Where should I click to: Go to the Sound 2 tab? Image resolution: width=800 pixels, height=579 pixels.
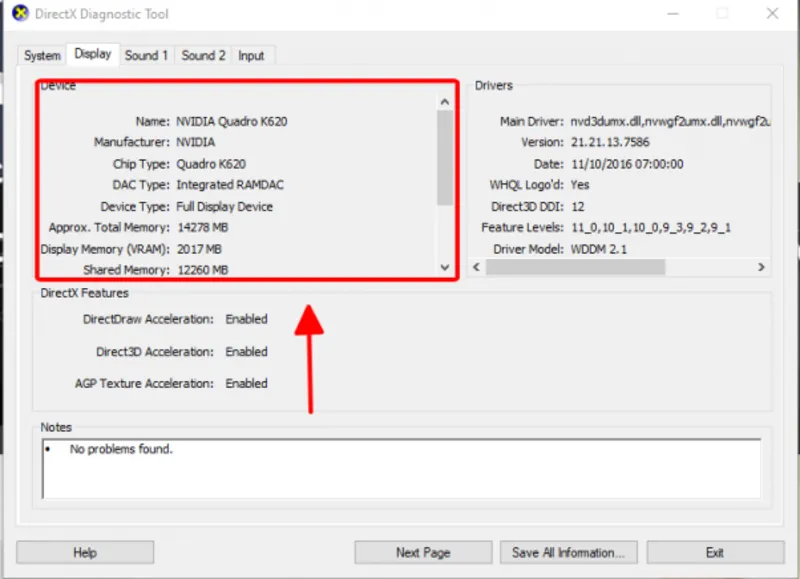(203, 56)
